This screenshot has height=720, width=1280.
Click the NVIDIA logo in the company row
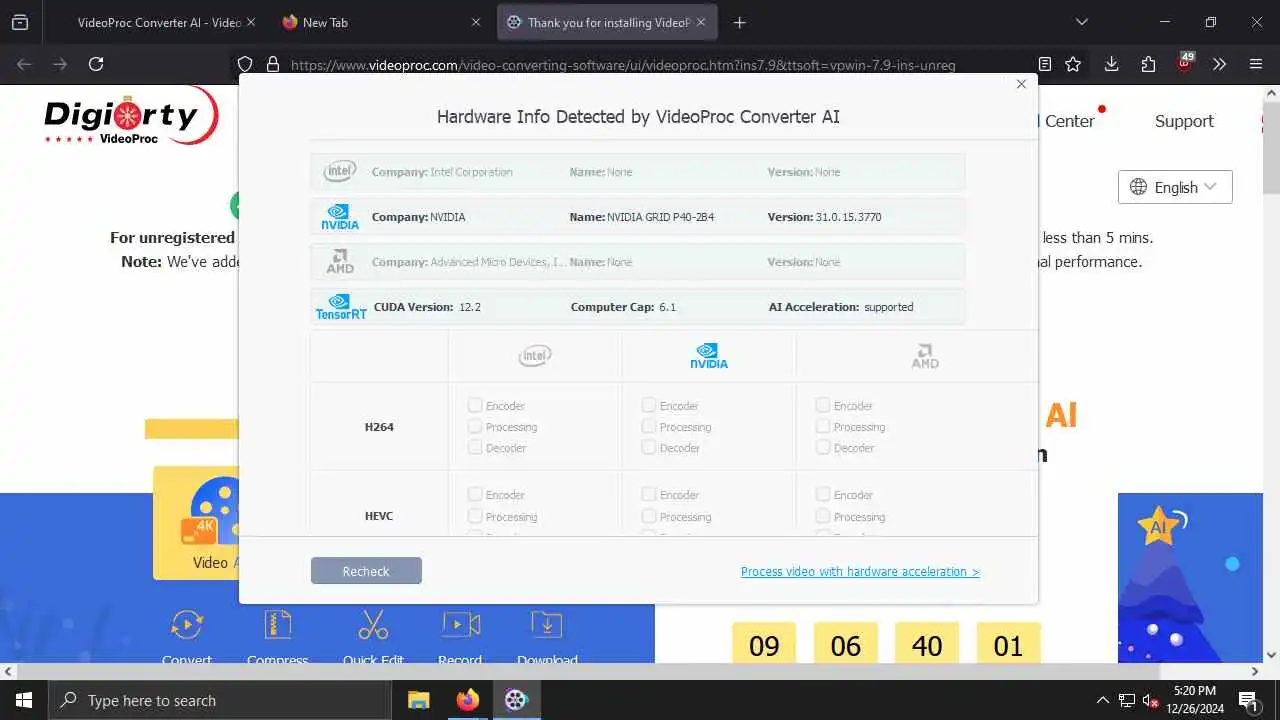pyautogui.click(x=340, y=217)
